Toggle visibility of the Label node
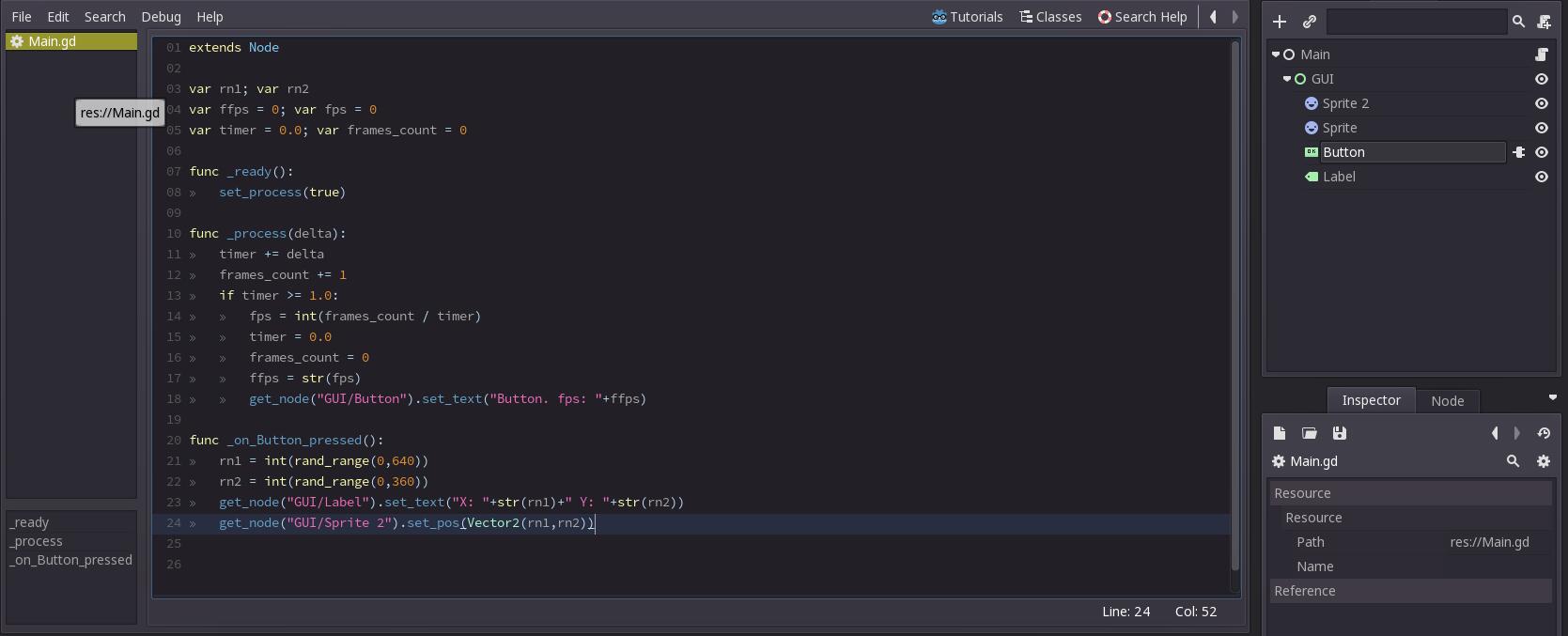1568x636 pixels. pos(1542,177)
